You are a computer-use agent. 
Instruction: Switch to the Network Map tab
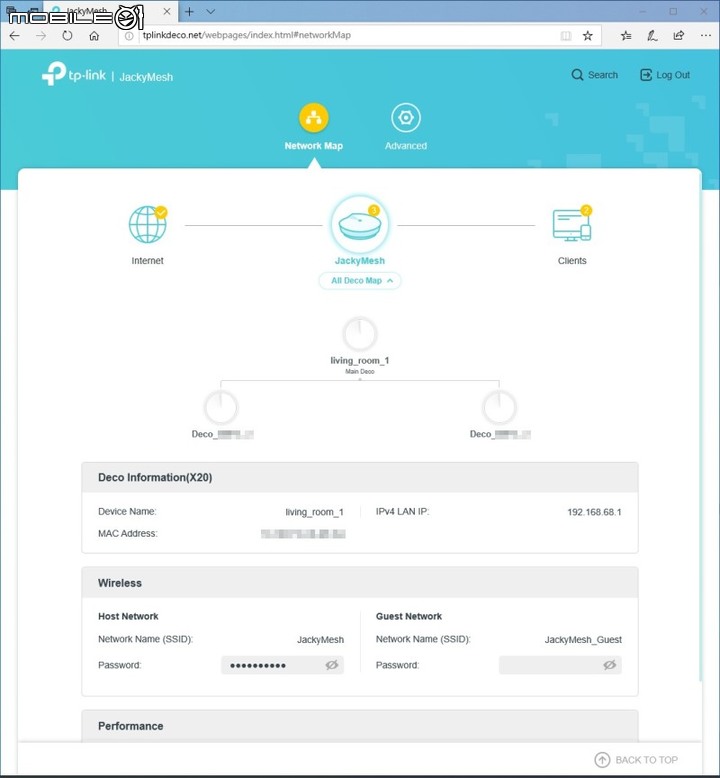pyautogui.click(x=314, y=127)
